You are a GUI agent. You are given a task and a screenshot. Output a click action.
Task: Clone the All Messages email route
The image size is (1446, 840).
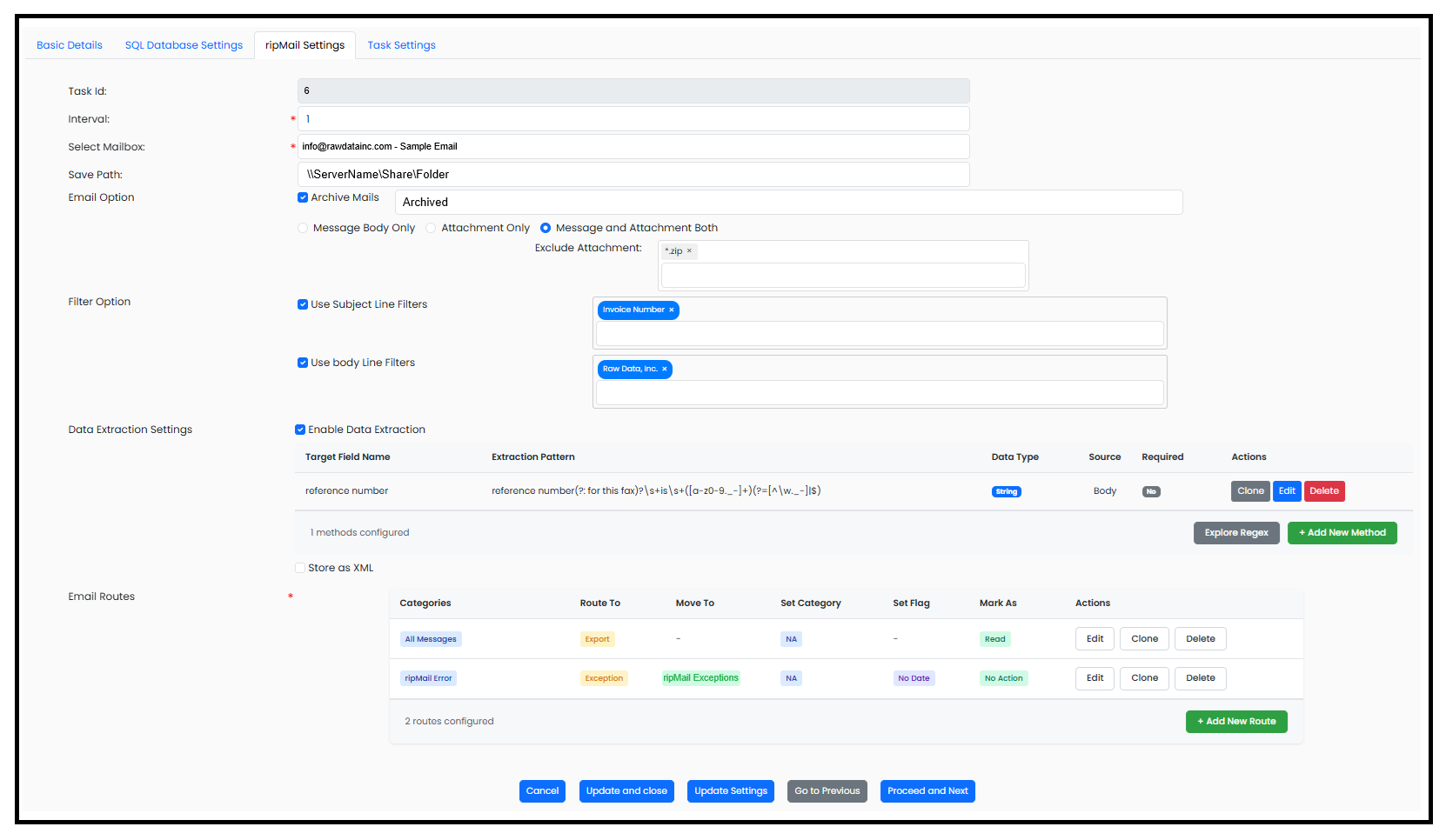pos(1144,639)
